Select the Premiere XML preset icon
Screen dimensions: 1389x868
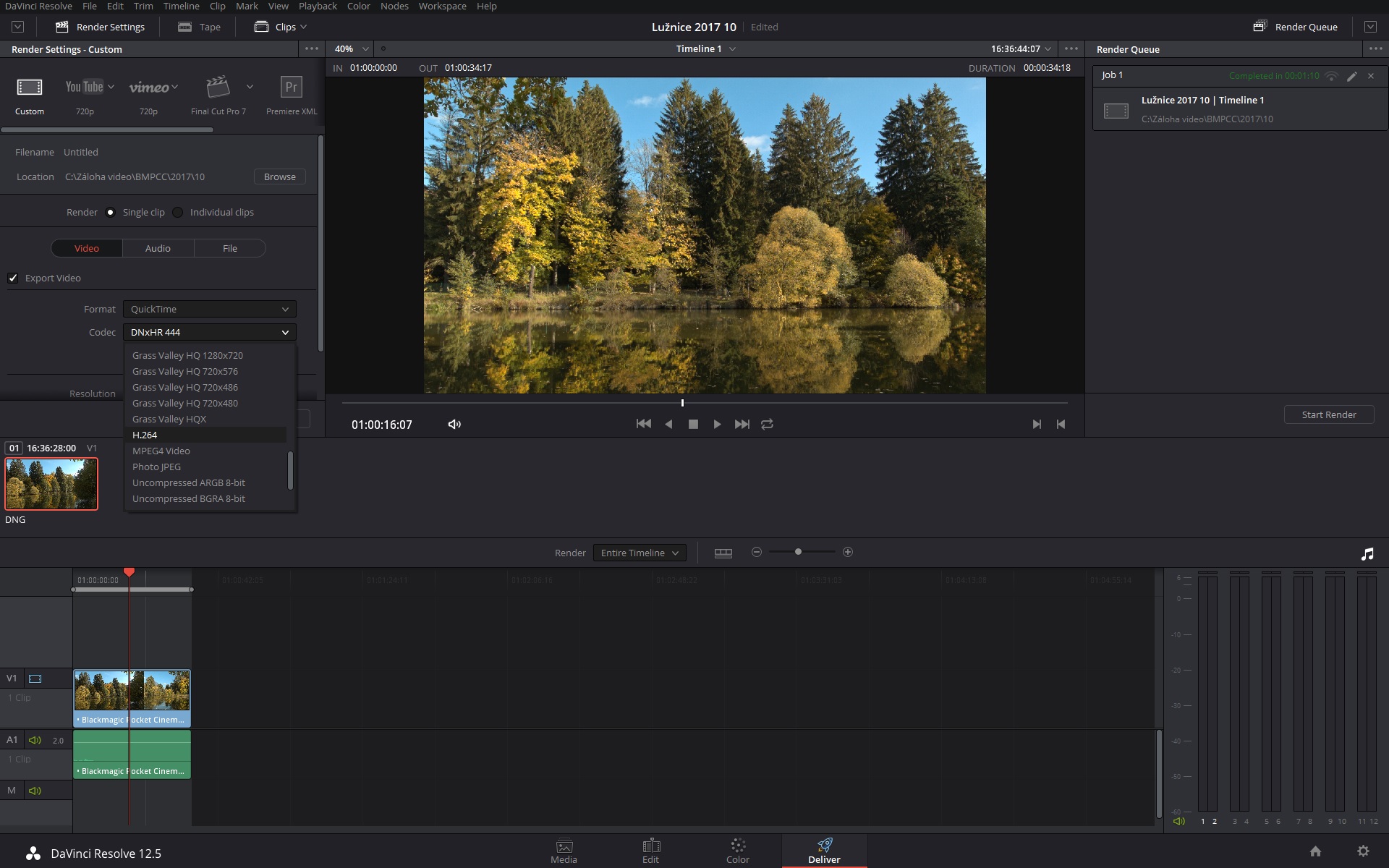tap(291, 88)
